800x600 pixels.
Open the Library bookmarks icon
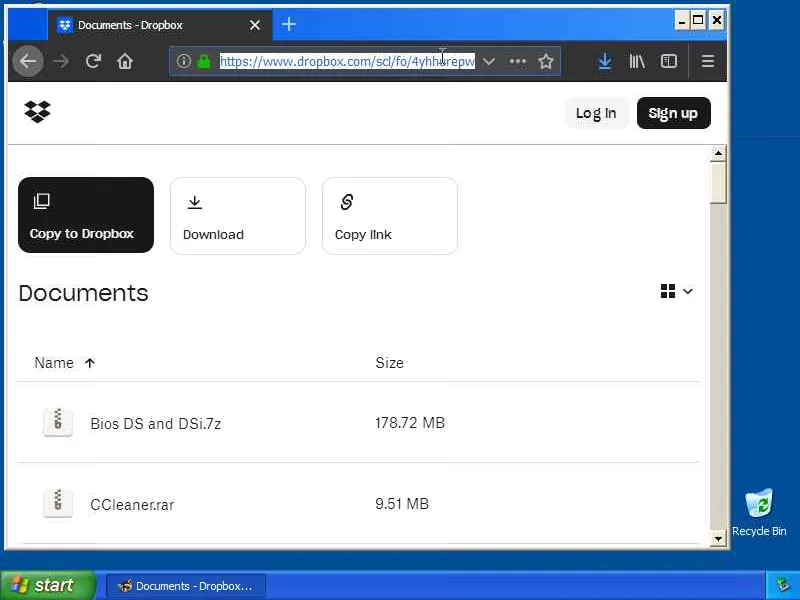(637, 61)
